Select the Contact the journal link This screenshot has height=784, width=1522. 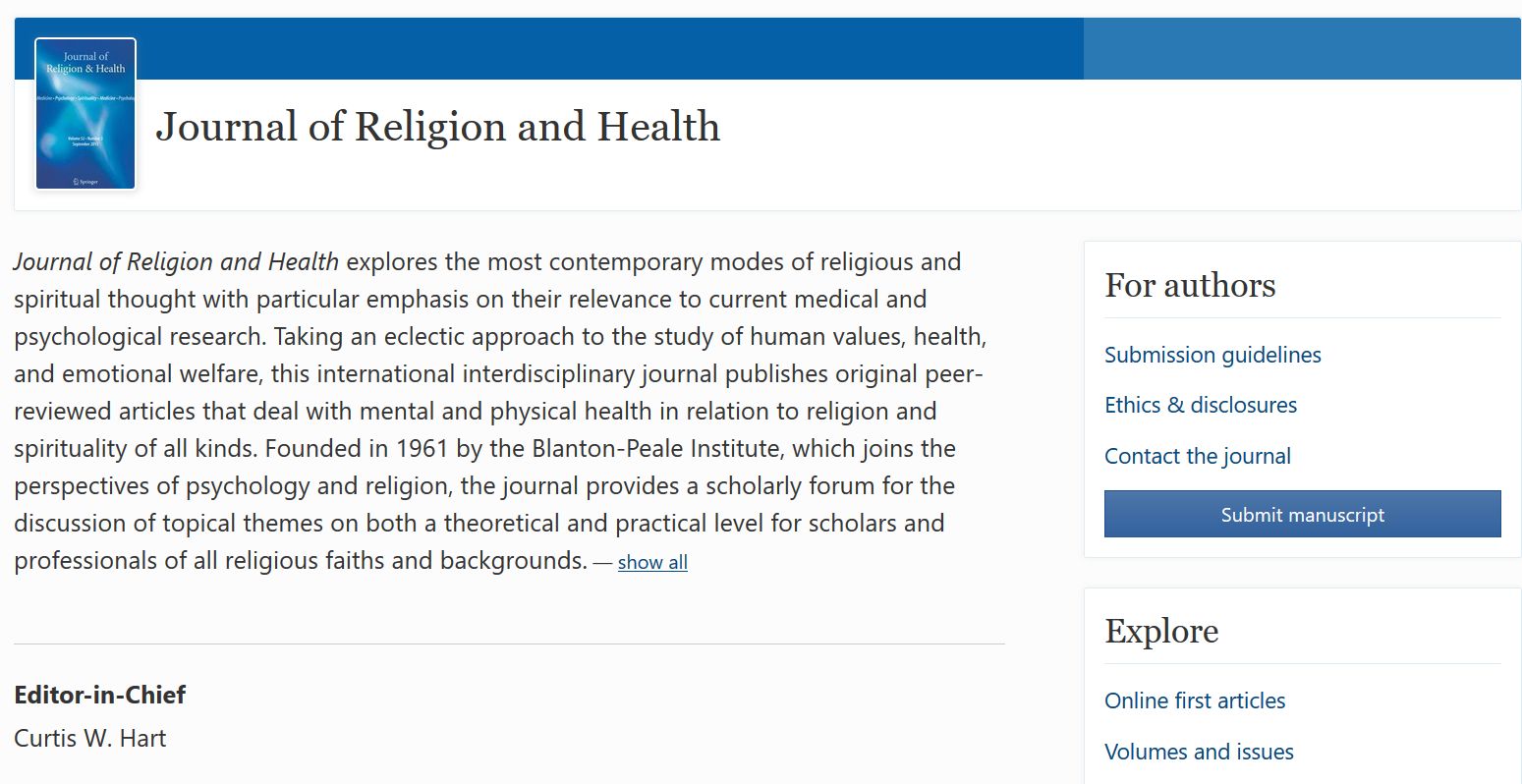(x=1197, y=456)
